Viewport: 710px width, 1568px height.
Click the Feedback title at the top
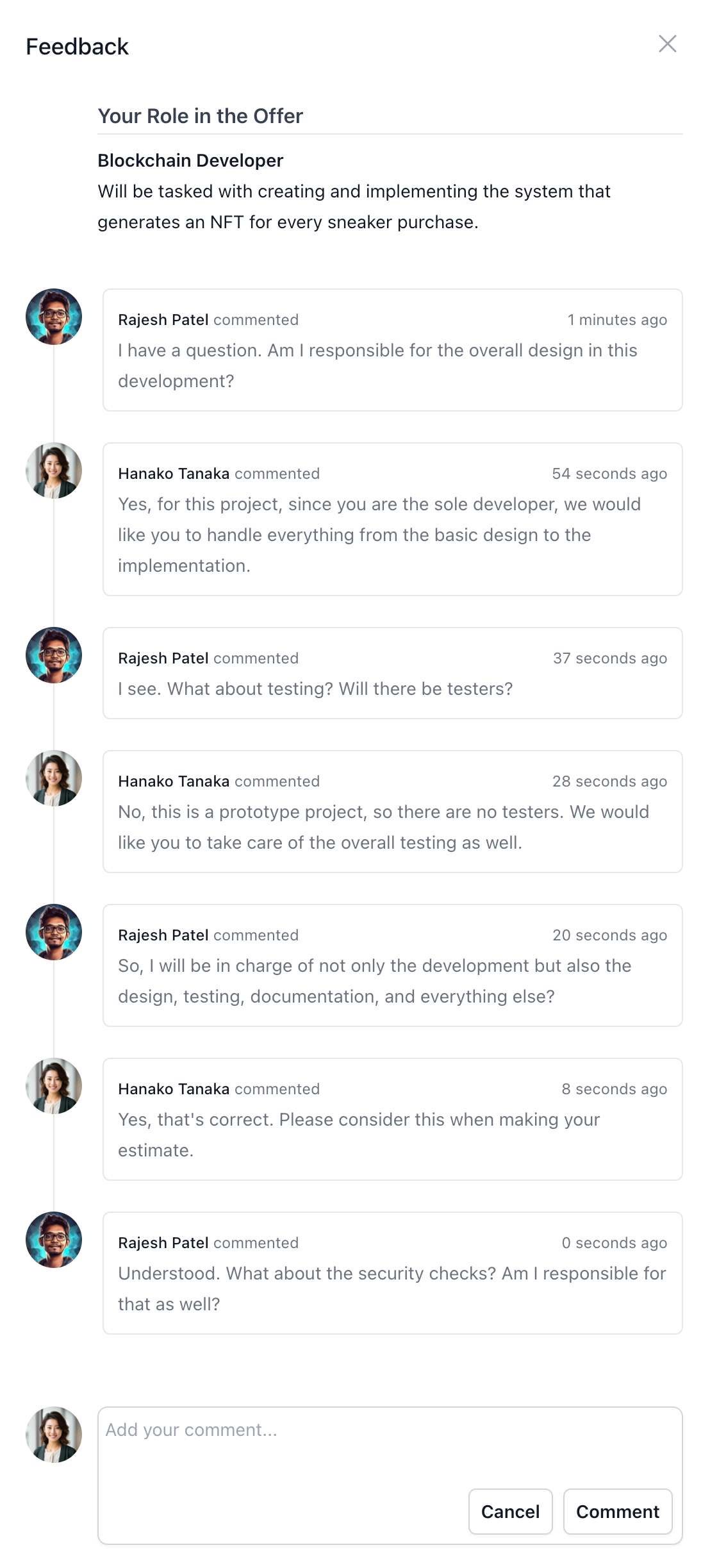77,46
